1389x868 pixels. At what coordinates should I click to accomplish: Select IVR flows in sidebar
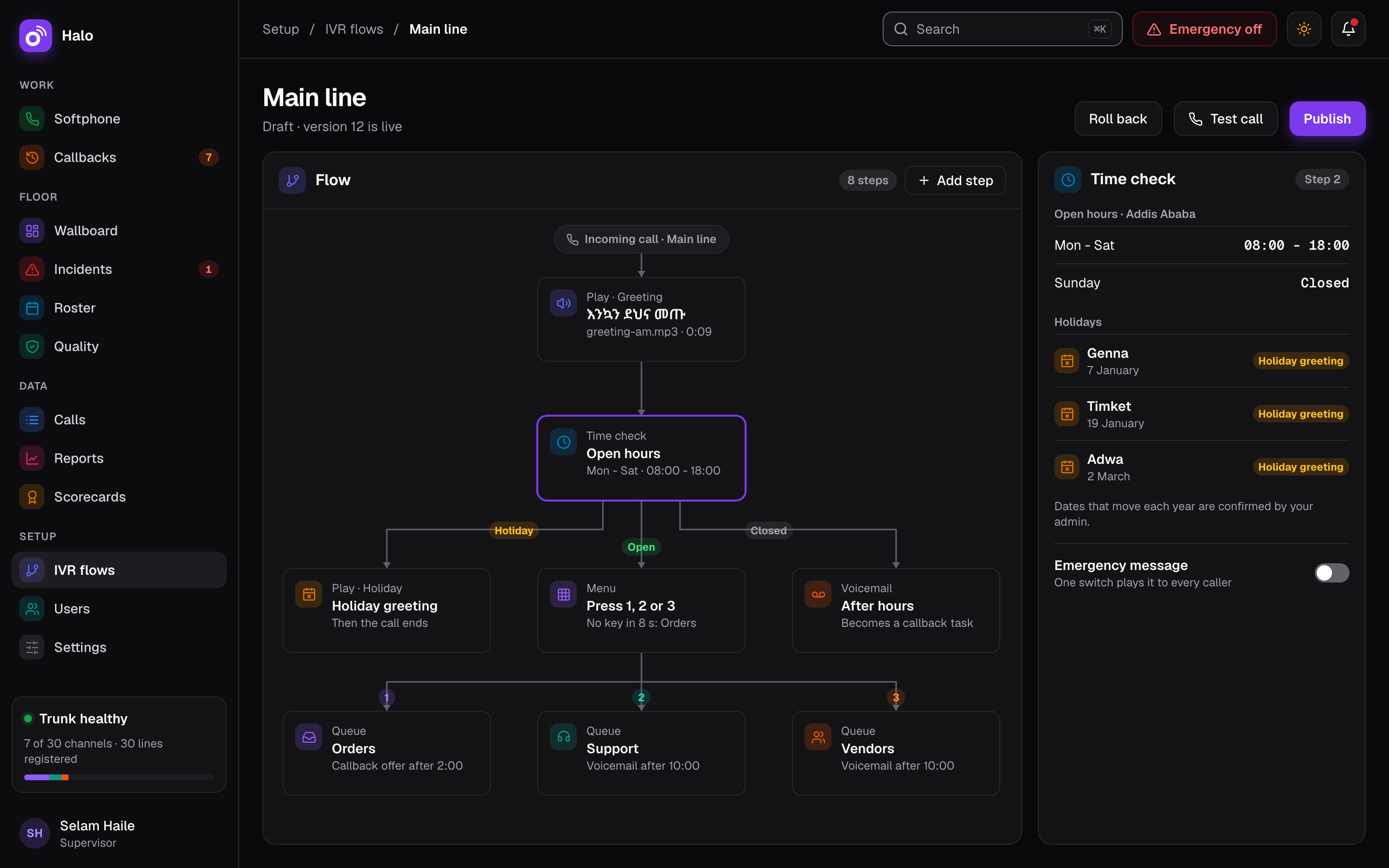119,570
